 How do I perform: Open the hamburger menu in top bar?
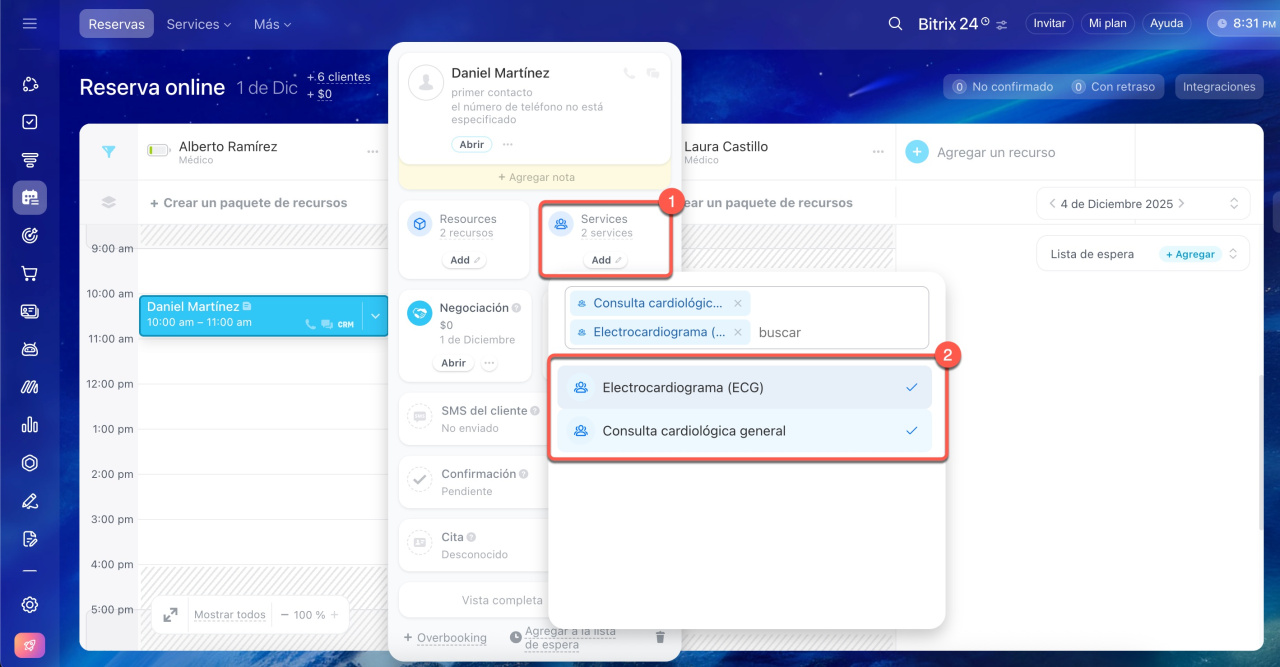30,23
